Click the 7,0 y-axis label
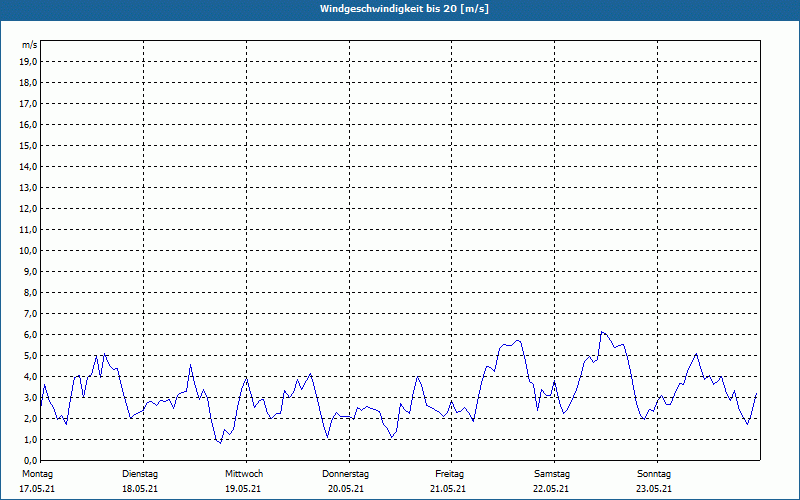The height and width of the screenshot is (500, 800). 31,313
